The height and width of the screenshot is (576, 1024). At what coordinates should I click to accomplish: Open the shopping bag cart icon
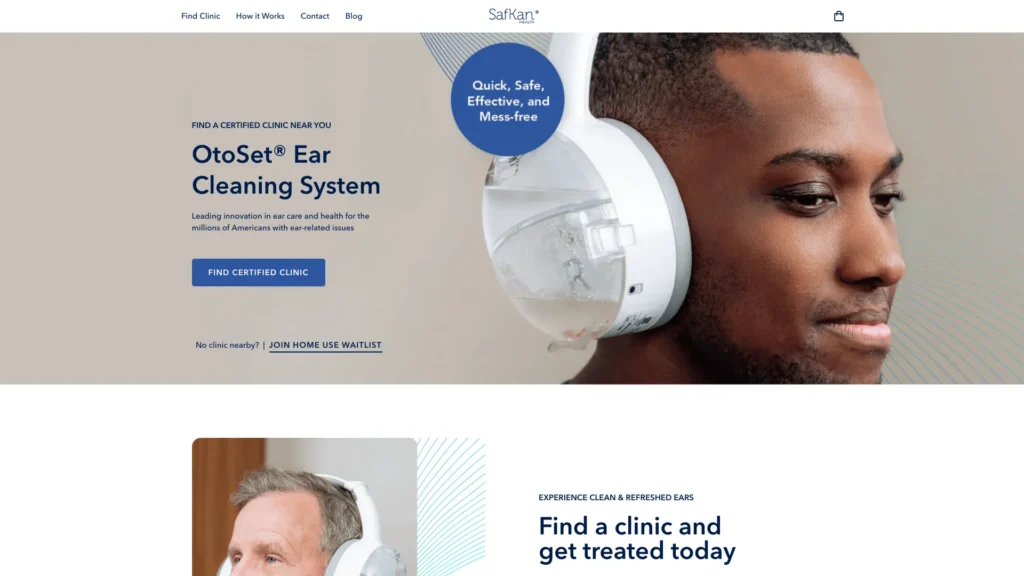pyautogui.click(x=839, y=16)
